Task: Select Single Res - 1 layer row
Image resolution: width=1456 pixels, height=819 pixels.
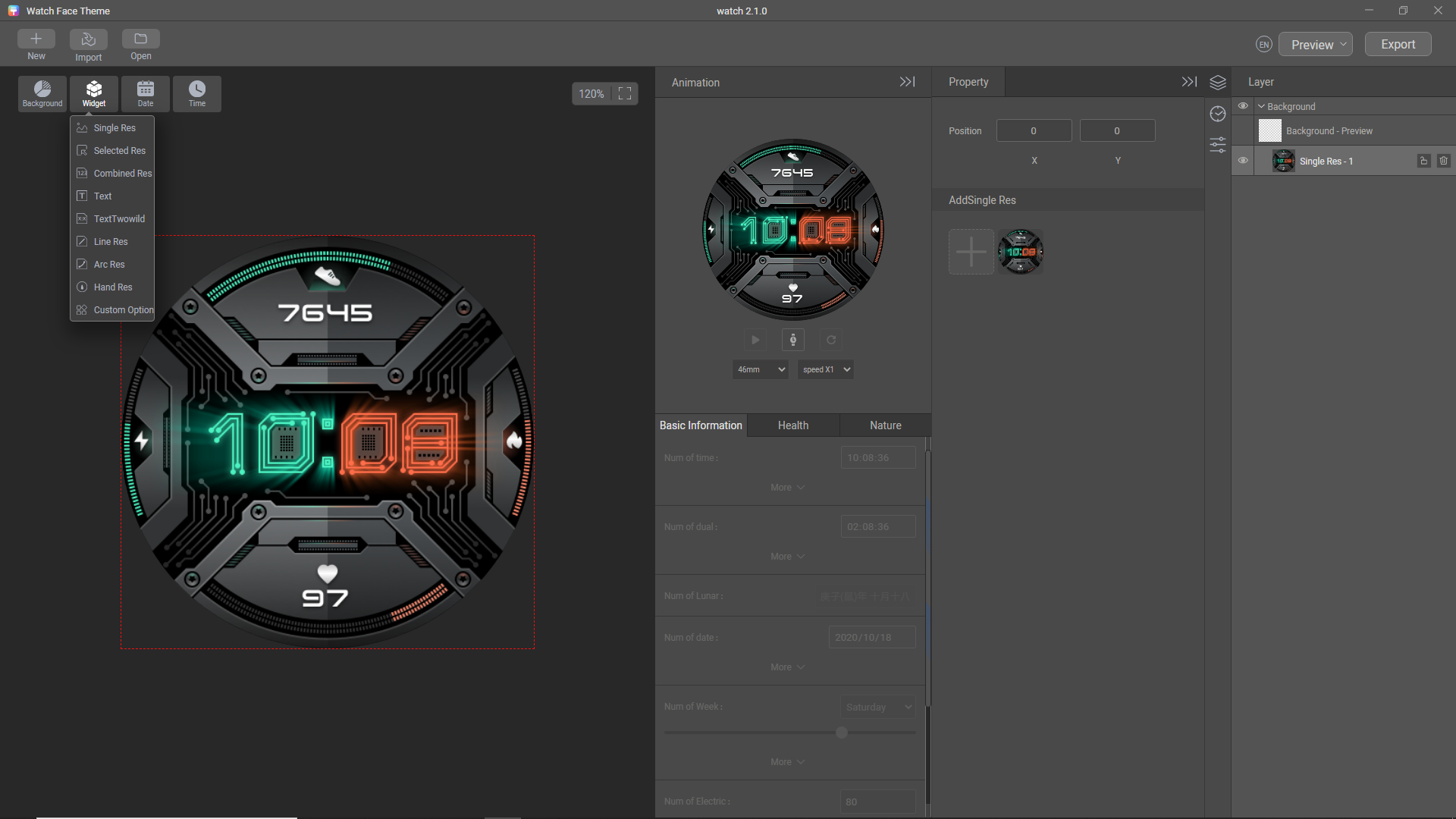Action: (x=1343, y=161)
